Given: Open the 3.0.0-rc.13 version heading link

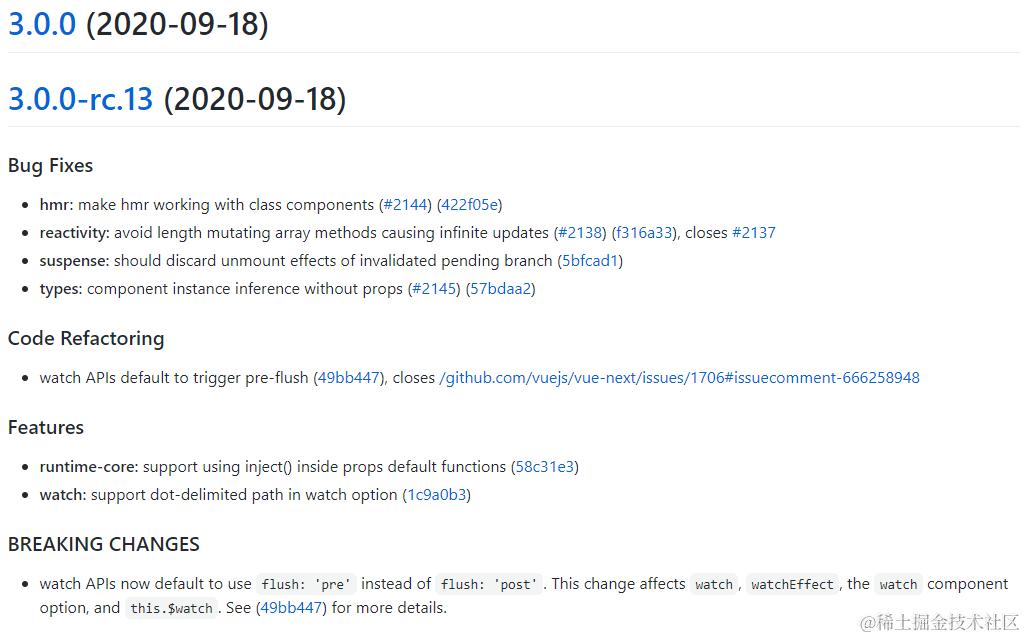Looking at the screenshot, I should 80,99.
